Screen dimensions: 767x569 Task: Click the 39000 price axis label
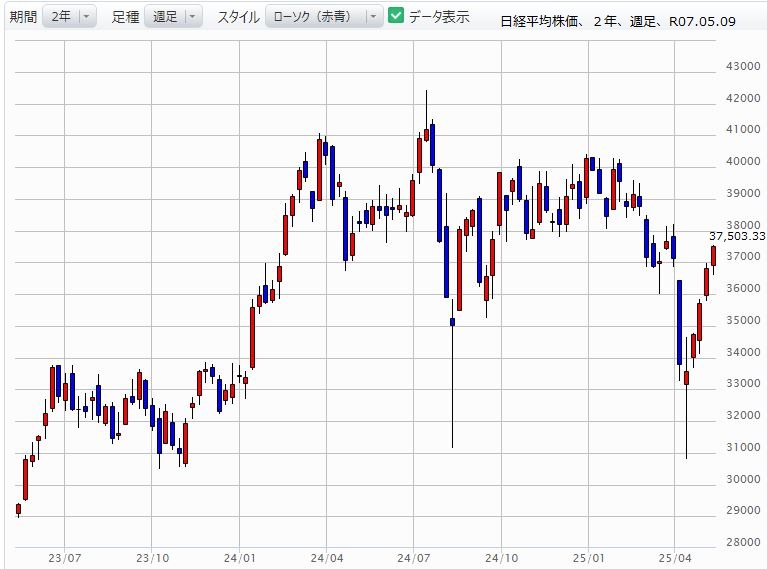743,193
